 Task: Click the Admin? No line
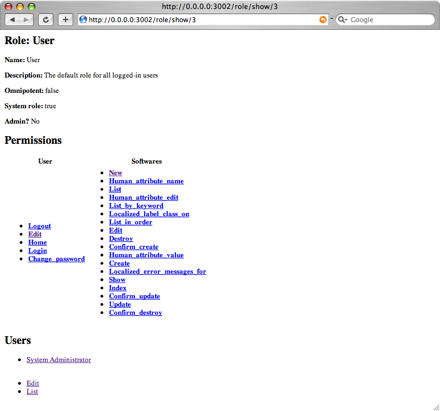click(x=22, y=121)
